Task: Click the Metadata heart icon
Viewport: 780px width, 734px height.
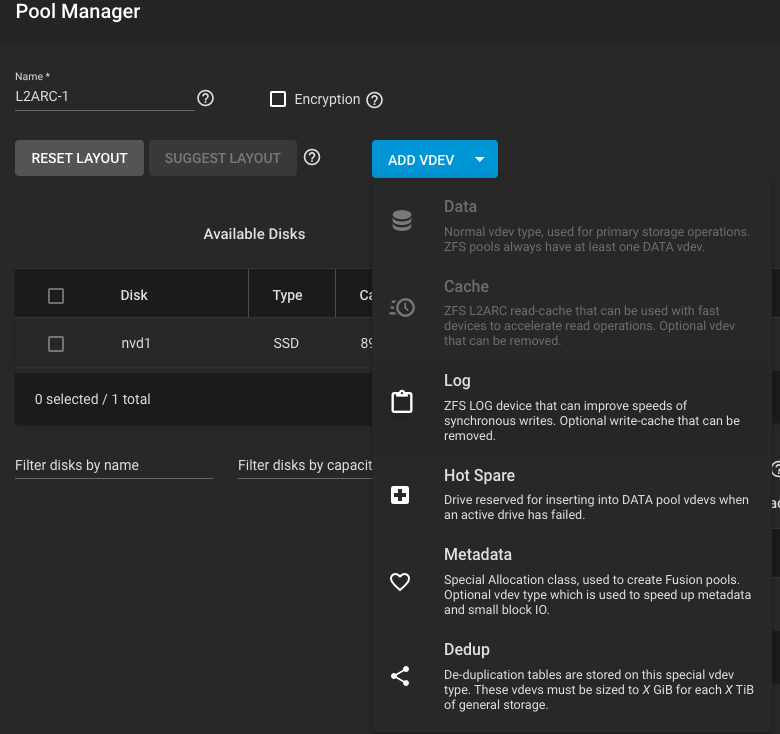Action: pyautogui.click(x=400, y=581)
